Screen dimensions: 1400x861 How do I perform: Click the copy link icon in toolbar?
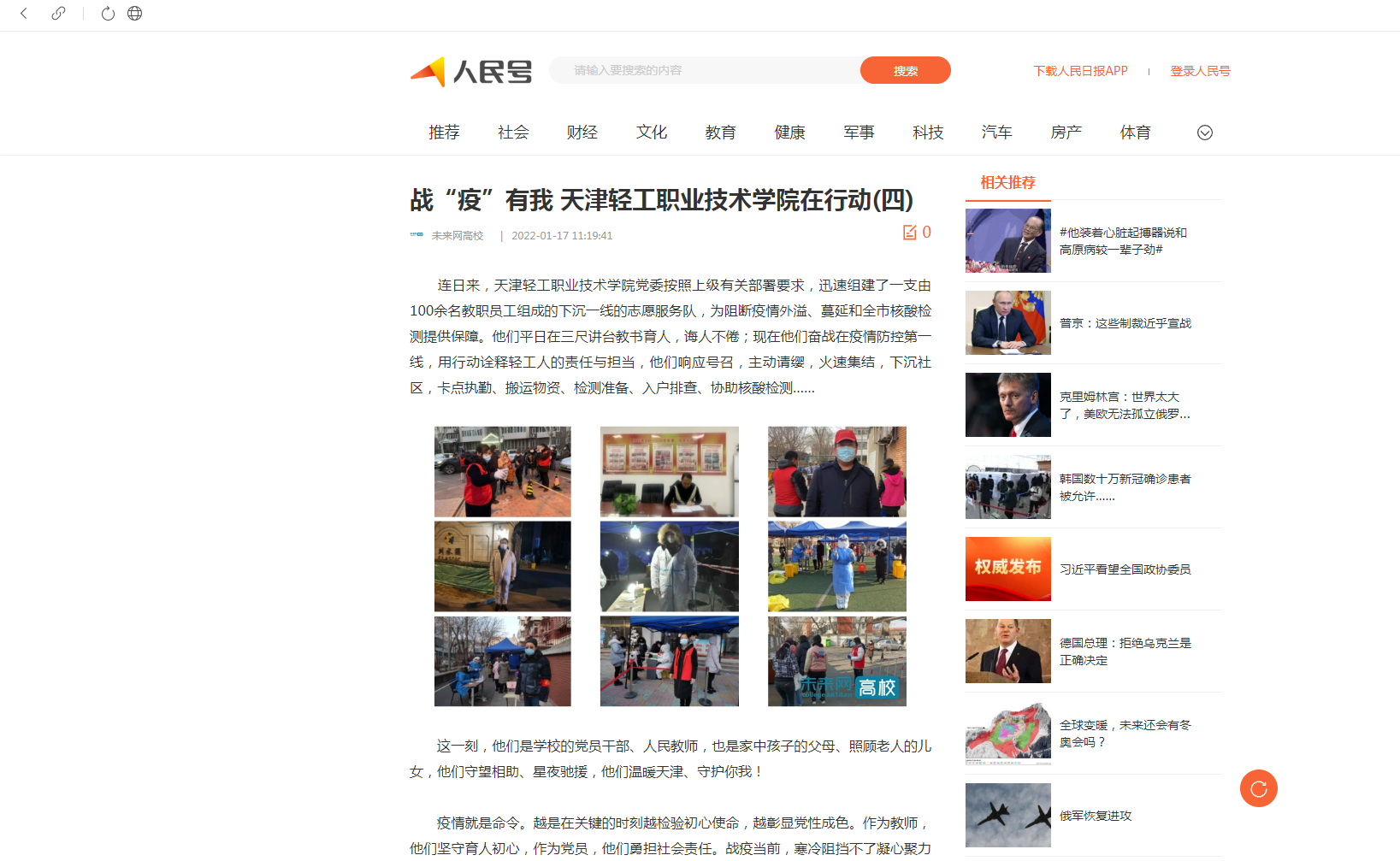point(58,14)
